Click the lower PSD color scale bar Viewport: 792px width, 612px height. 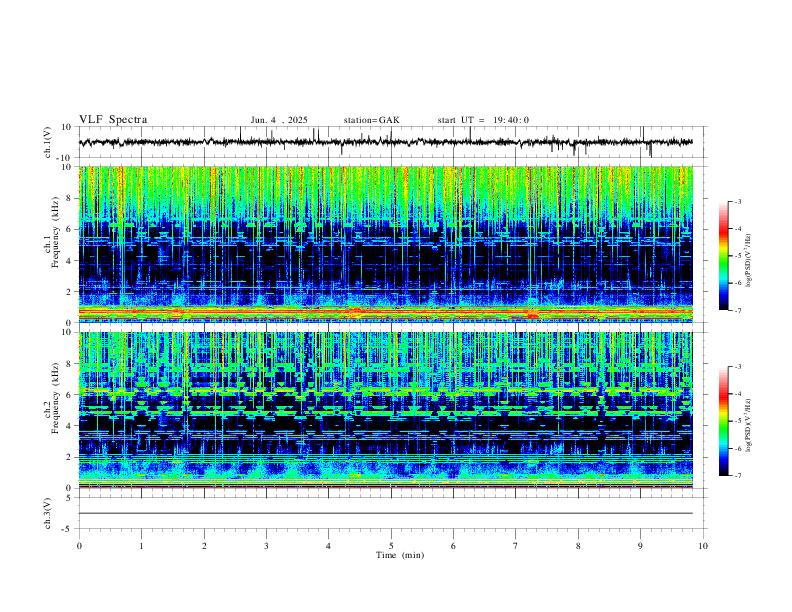click(x=723, y=421)
